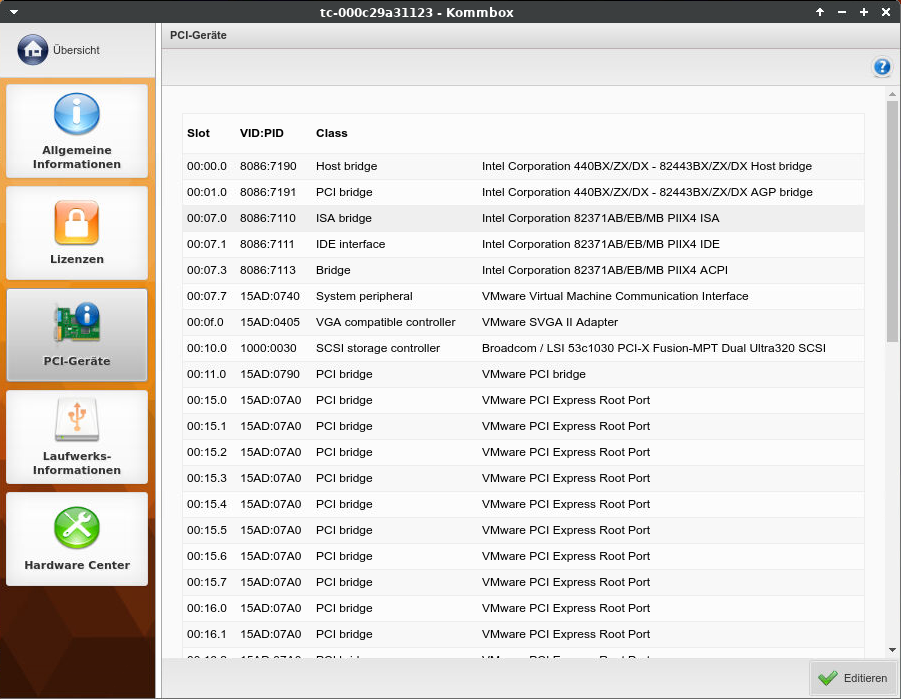Viewport: 901px width, 699px height.
Task: Select slot 00:15.3 cell
Action: tap(207, 478)
